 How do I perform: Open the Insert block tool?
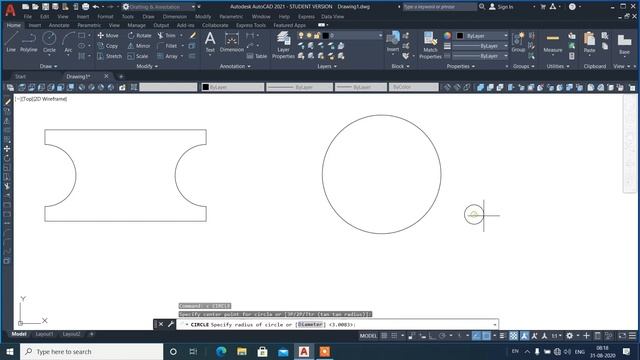coord(393,42)
